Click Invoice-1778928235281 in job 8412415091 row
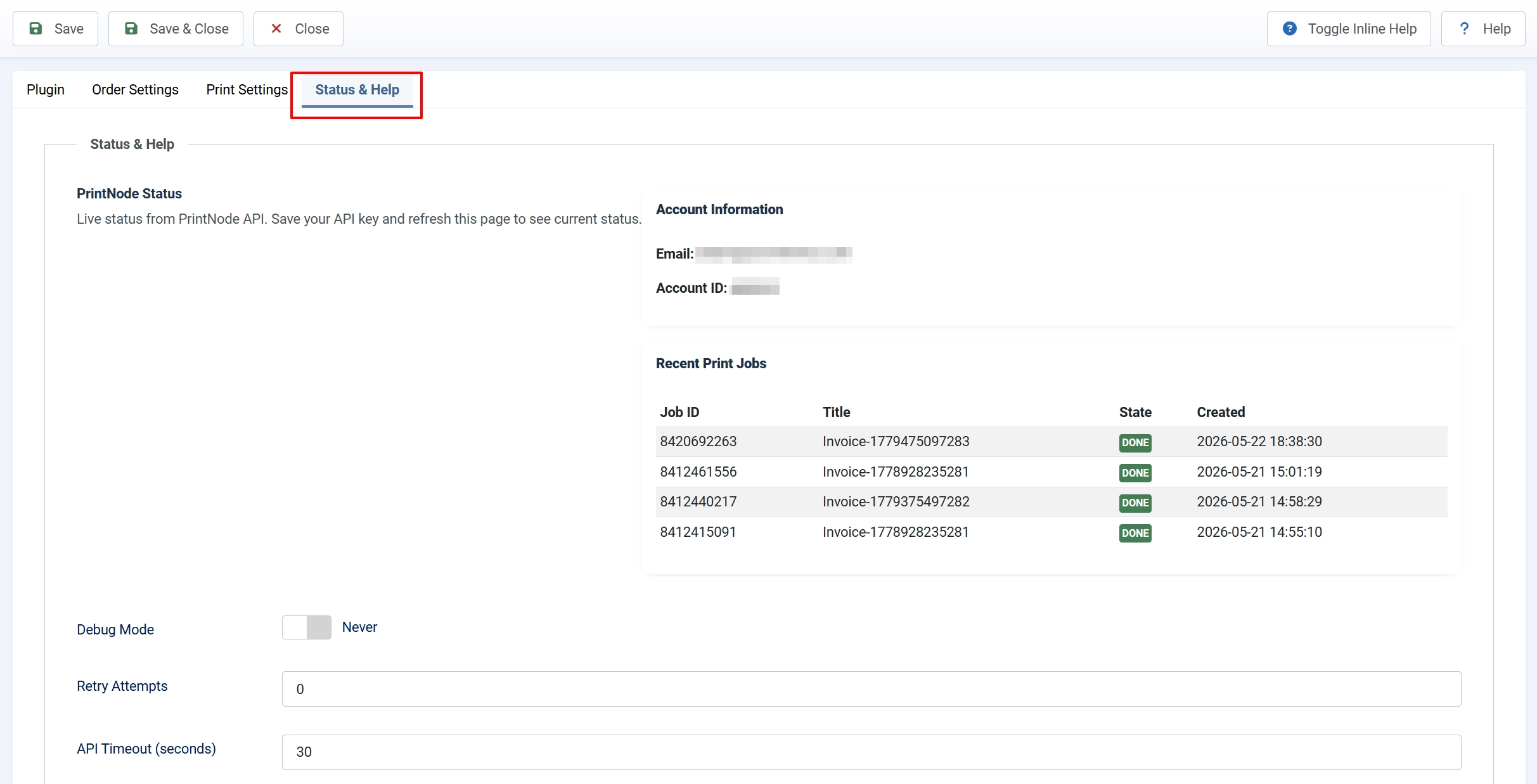The height and width of the screenshot is (784, 1537). 896,532
